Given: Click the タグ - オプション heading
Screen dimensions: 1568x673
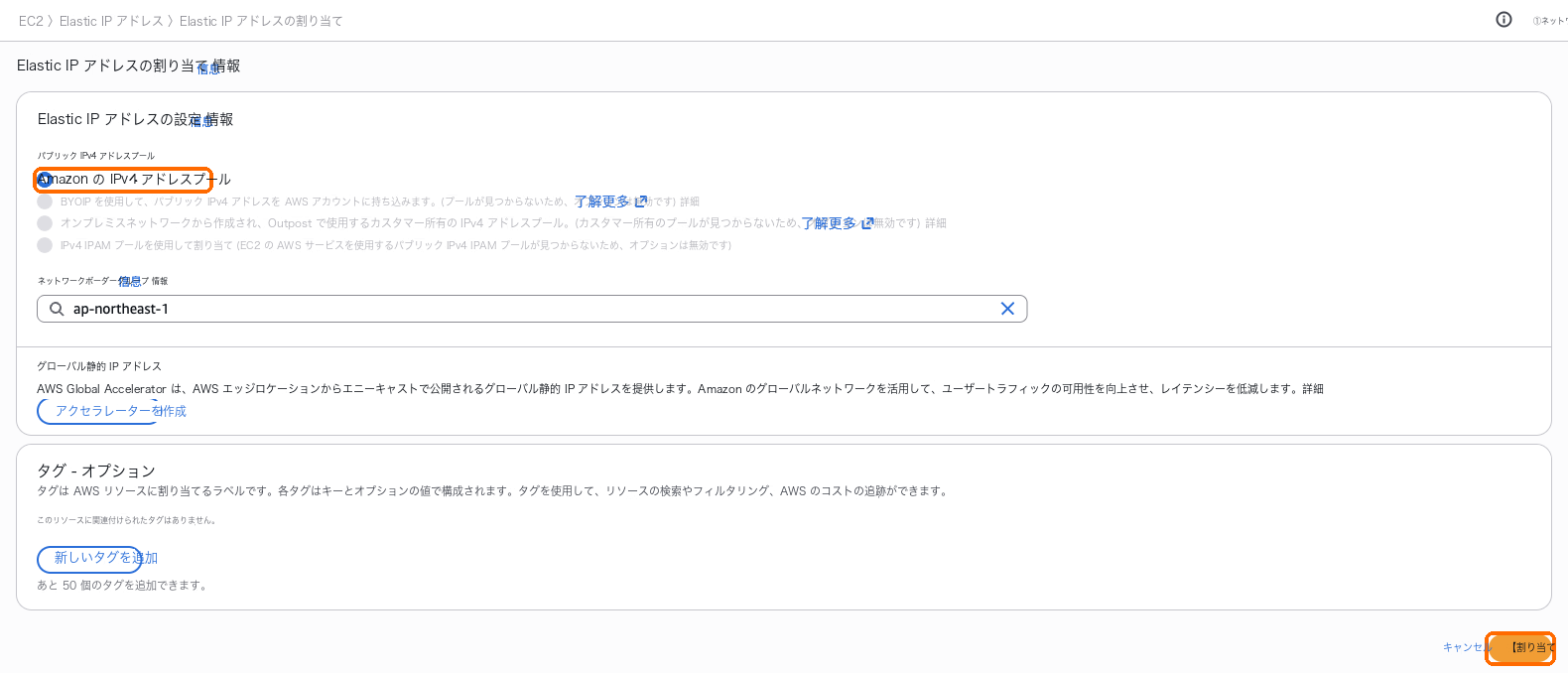Looking at the screenshot, I should [96, 471].
